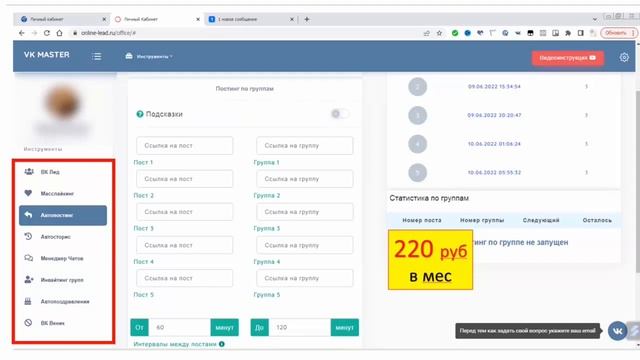Click the Обновить browser update button
The image size is (640, 360).
click(x=619, y=33)
